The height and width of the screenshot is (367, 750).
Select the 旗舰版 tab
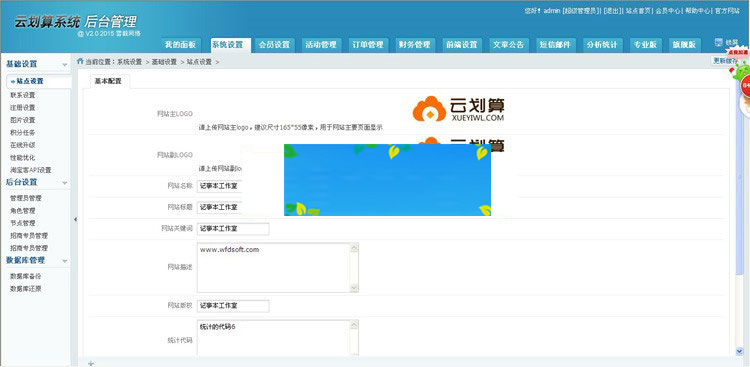(685, 45)
